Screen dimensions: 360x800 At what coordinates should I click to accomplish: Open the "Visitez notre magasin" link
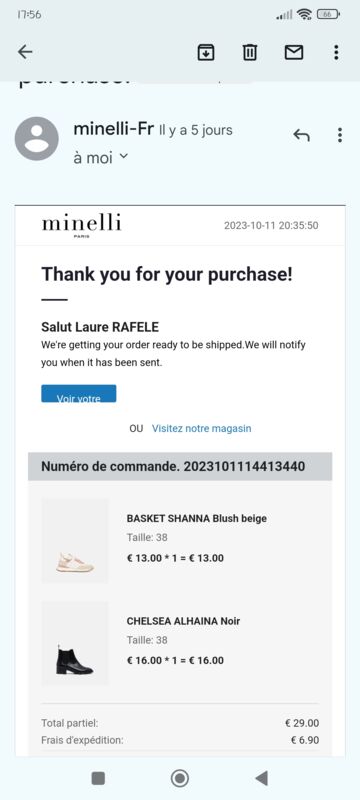pyautogui.click(x=201, y=428)
